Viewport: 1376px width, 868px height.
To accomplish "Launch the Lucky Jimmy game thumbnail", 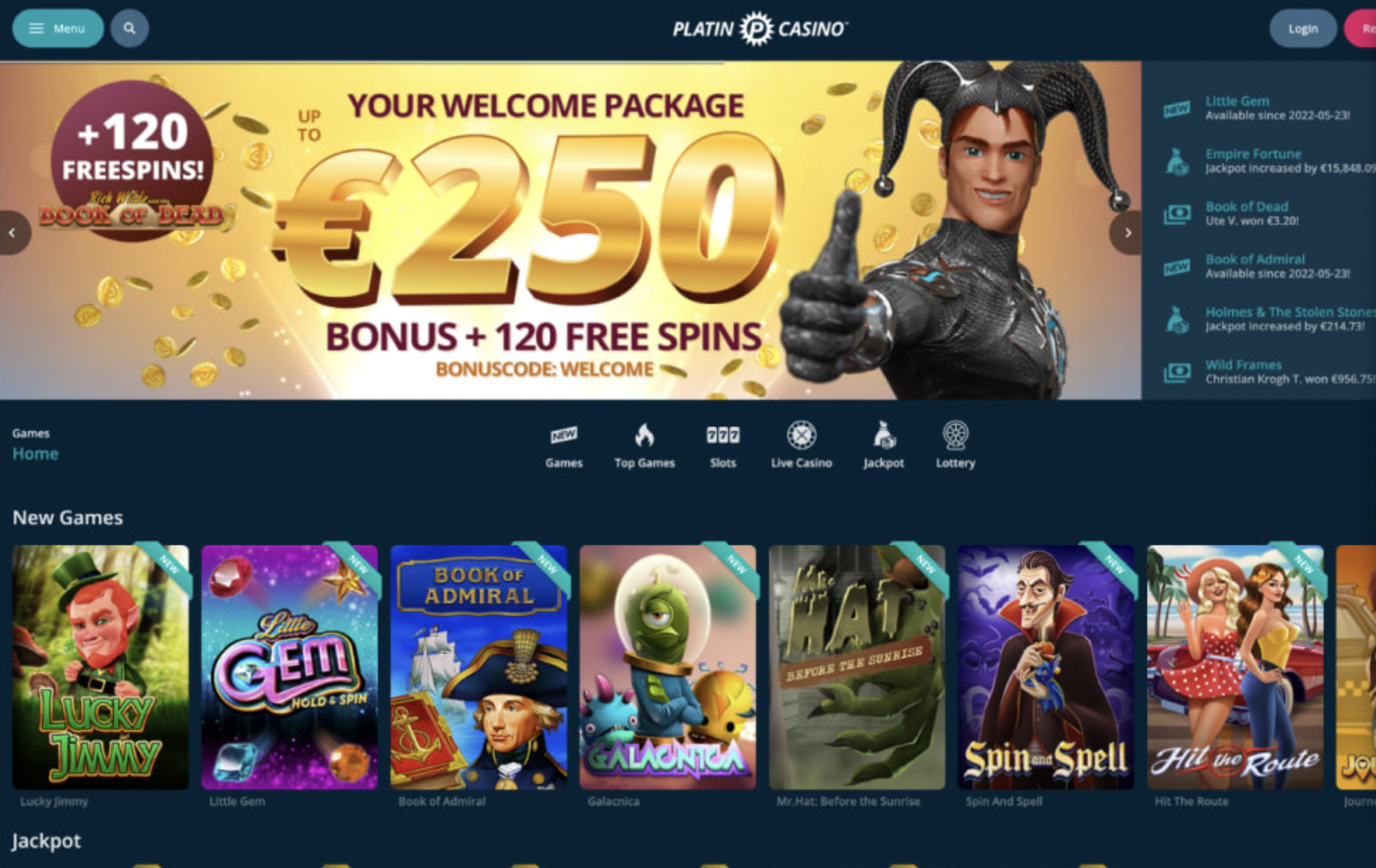I will 100,667.
